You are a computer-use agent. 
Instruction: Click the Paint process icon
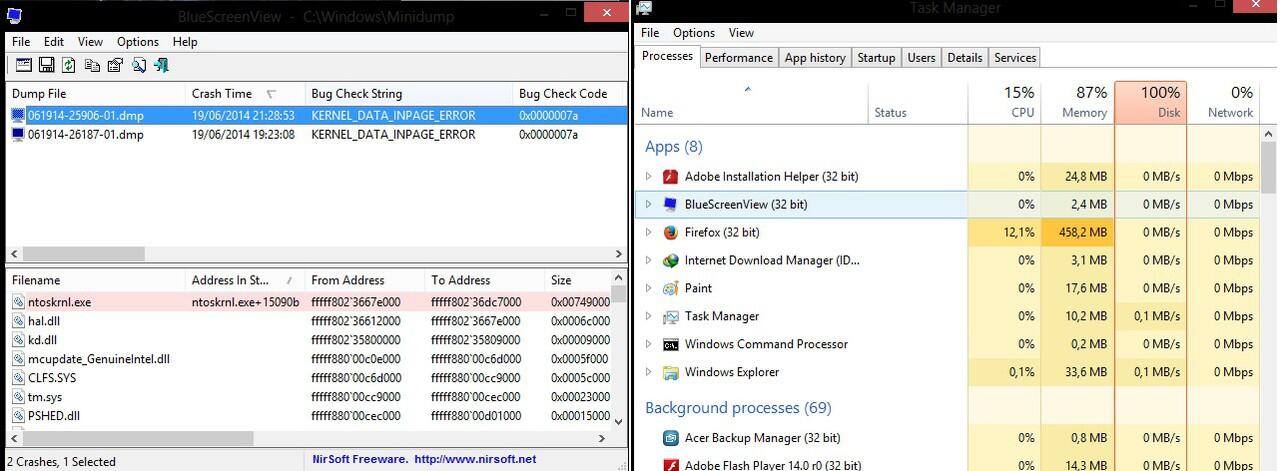point(670,289)
